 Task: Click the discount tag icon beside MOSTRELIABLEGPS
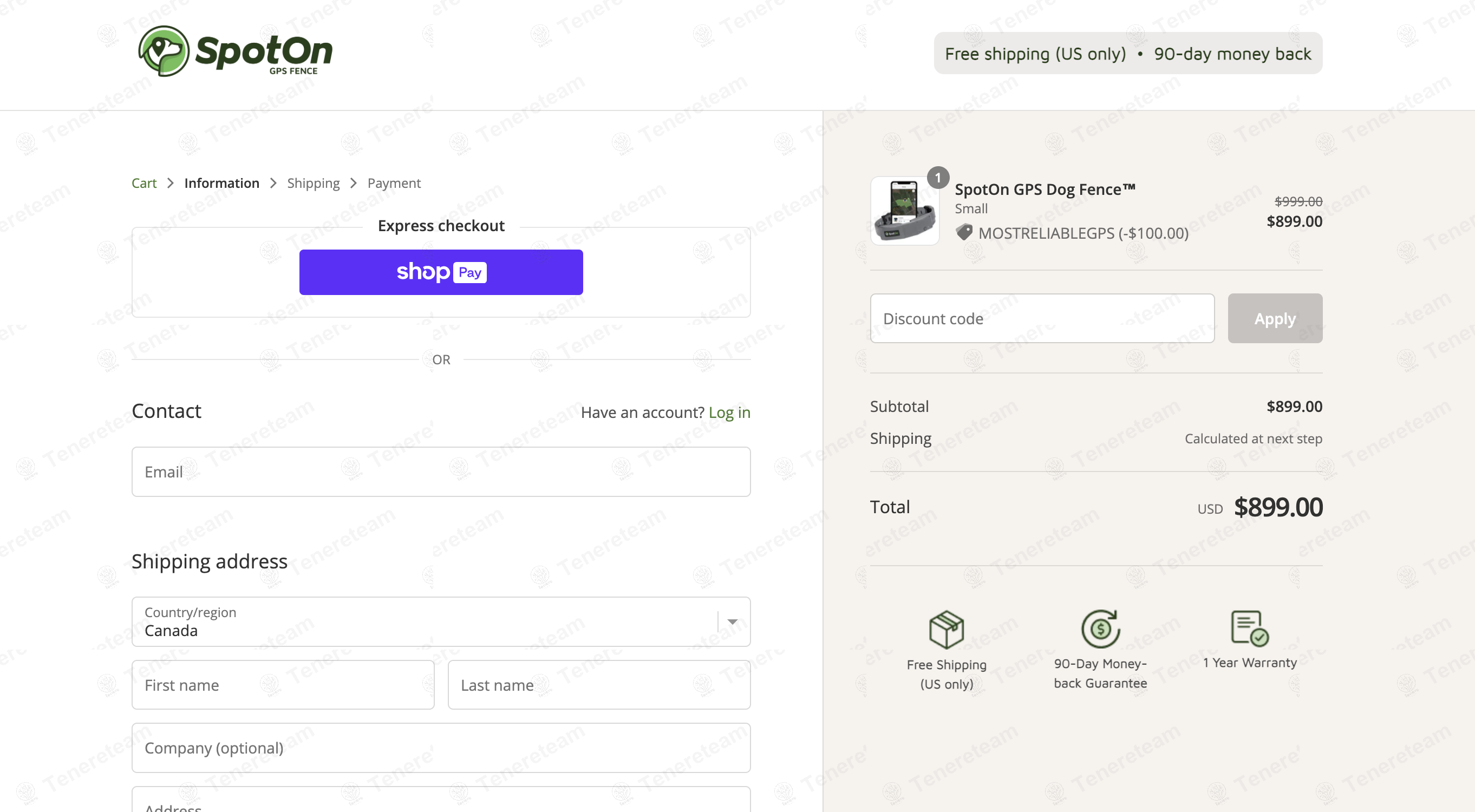pyautogui.click(x=964, y=232)
